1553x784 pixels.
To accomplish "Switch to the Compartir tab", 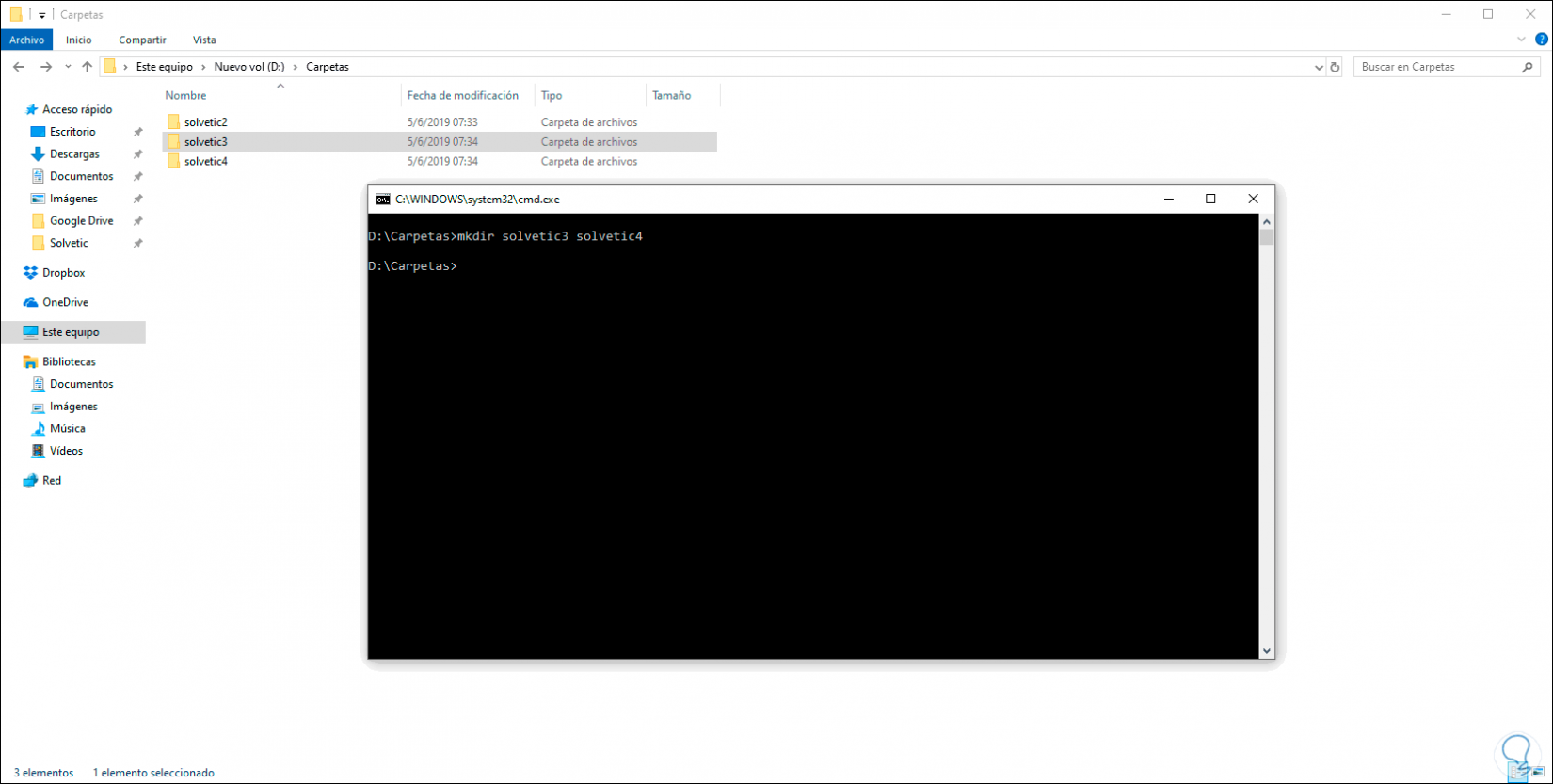I will (x=142, y=40).
